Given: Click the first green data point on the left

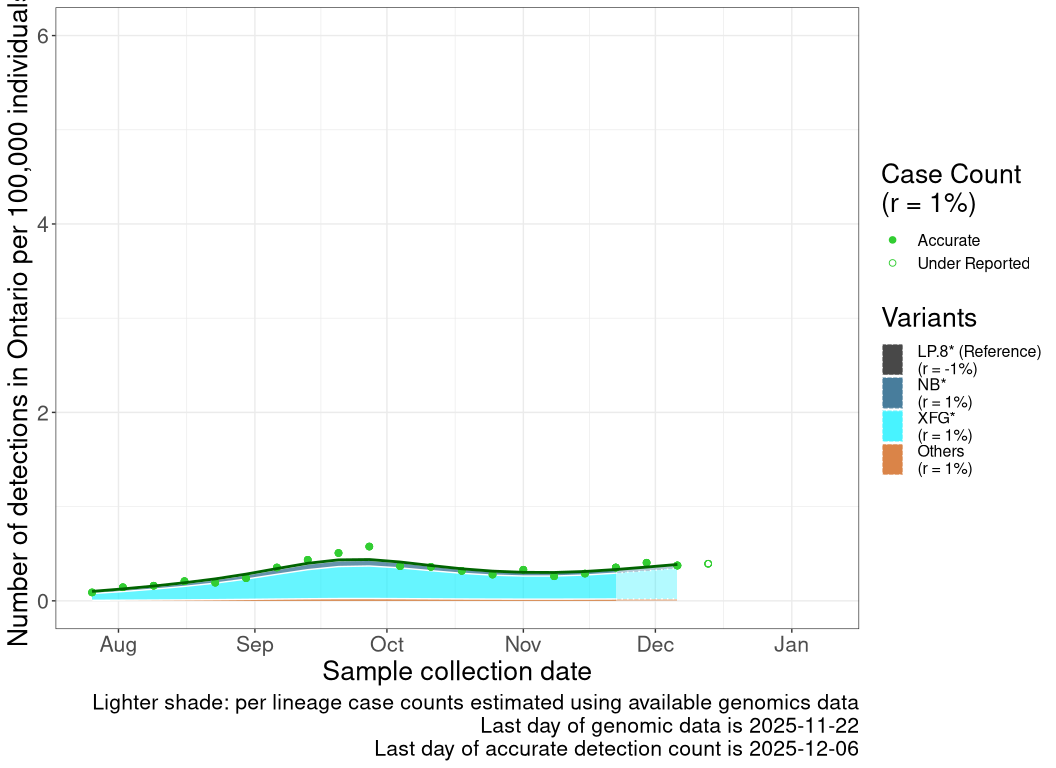Looking at the screenshot, I should [92, 592].
